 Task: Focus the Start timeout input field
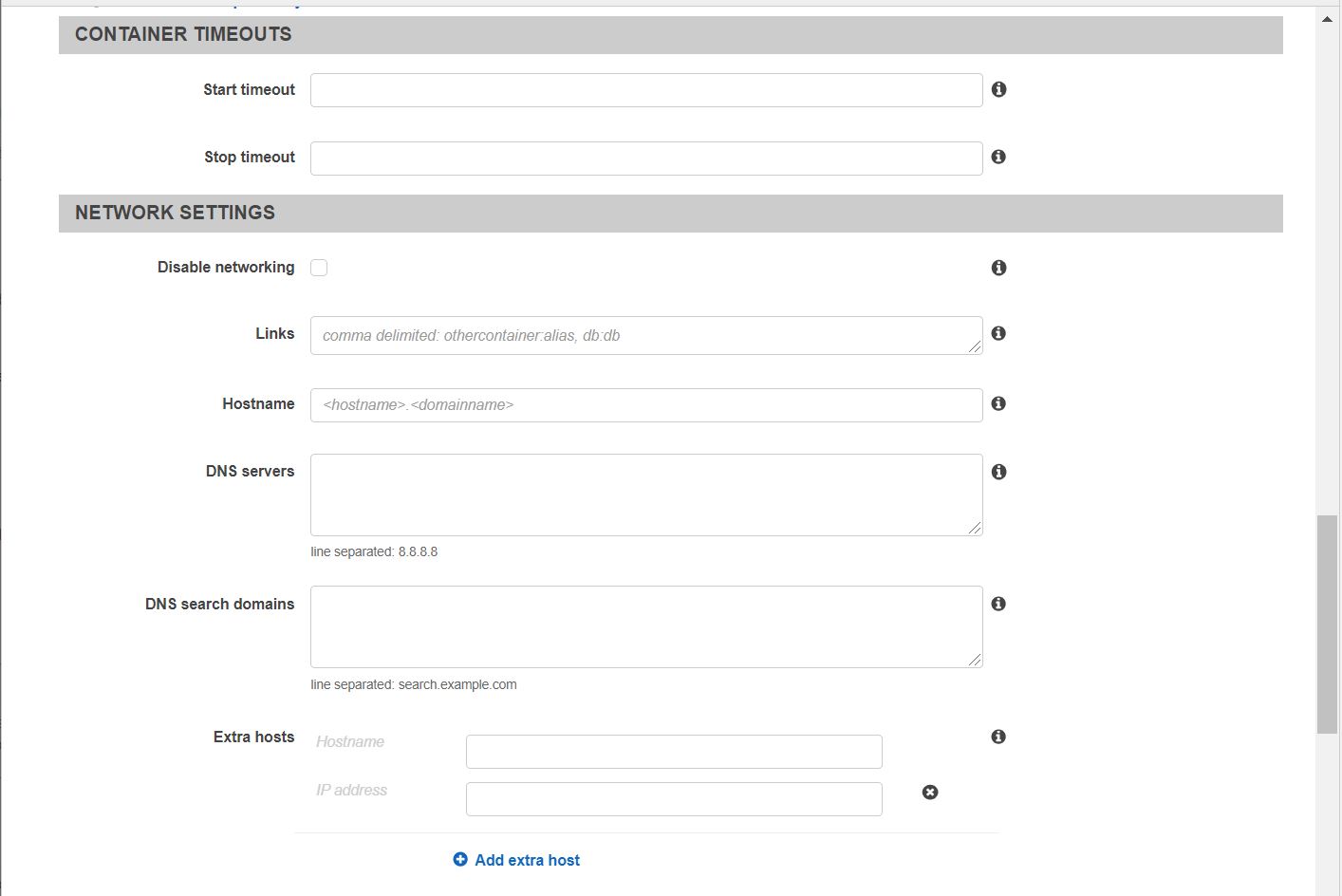645,90
